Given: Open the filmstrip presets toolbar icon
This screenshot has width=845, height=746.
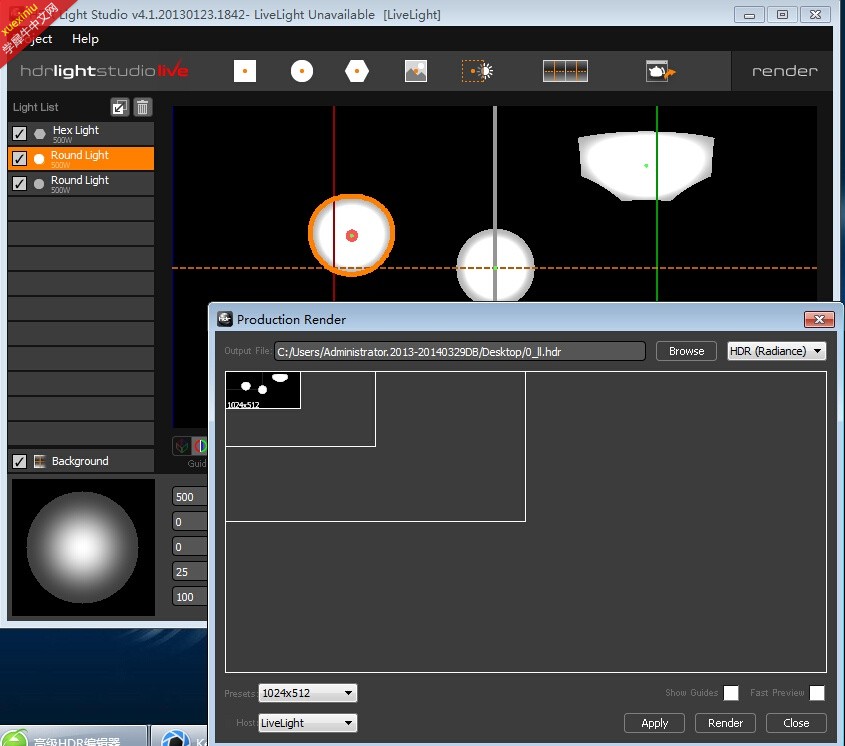Looking at the screenshot, I should pyautogui.click(x=565, y=71).
